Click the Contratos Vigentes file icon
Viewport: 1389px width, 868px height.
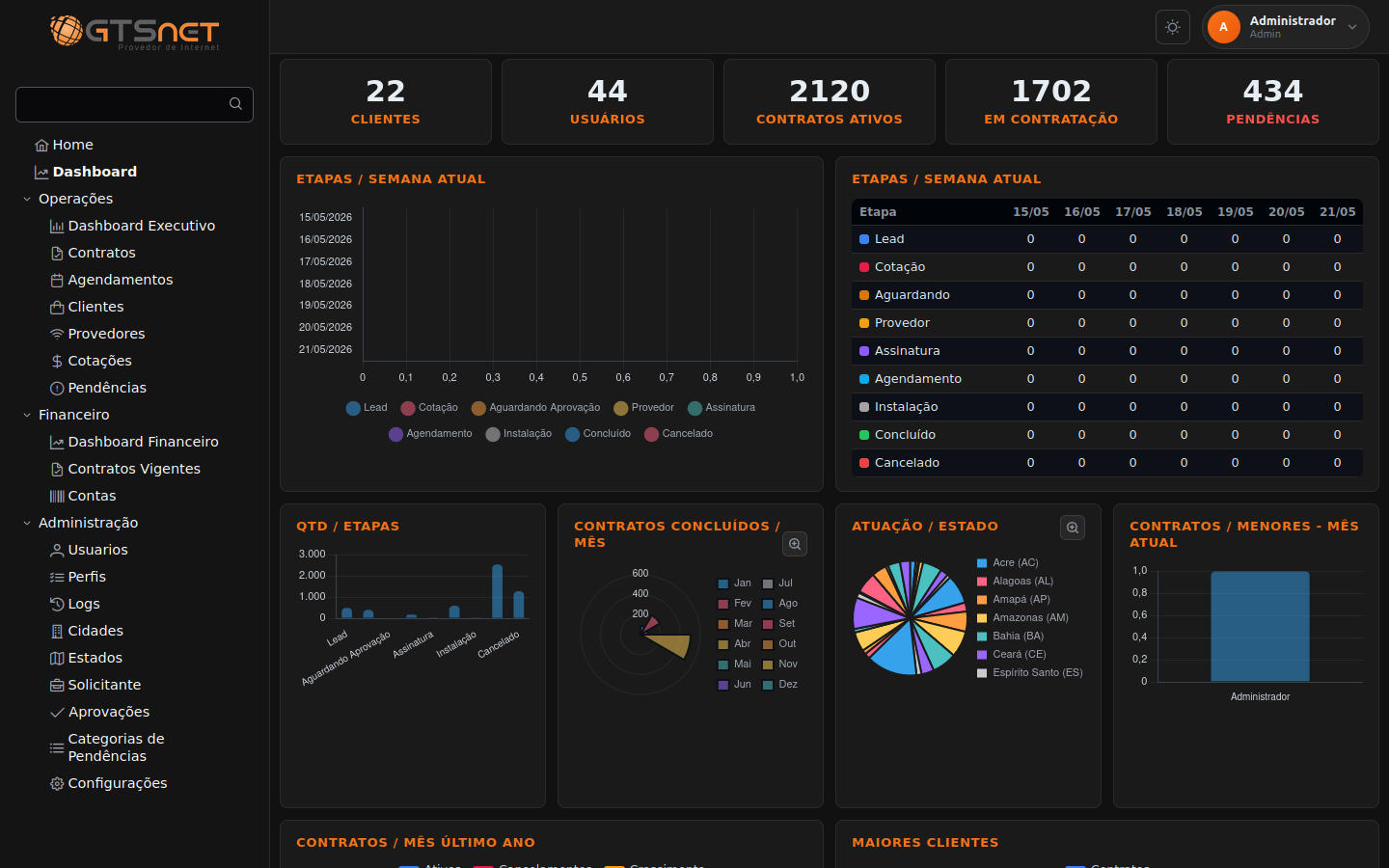tap(57, 470)
